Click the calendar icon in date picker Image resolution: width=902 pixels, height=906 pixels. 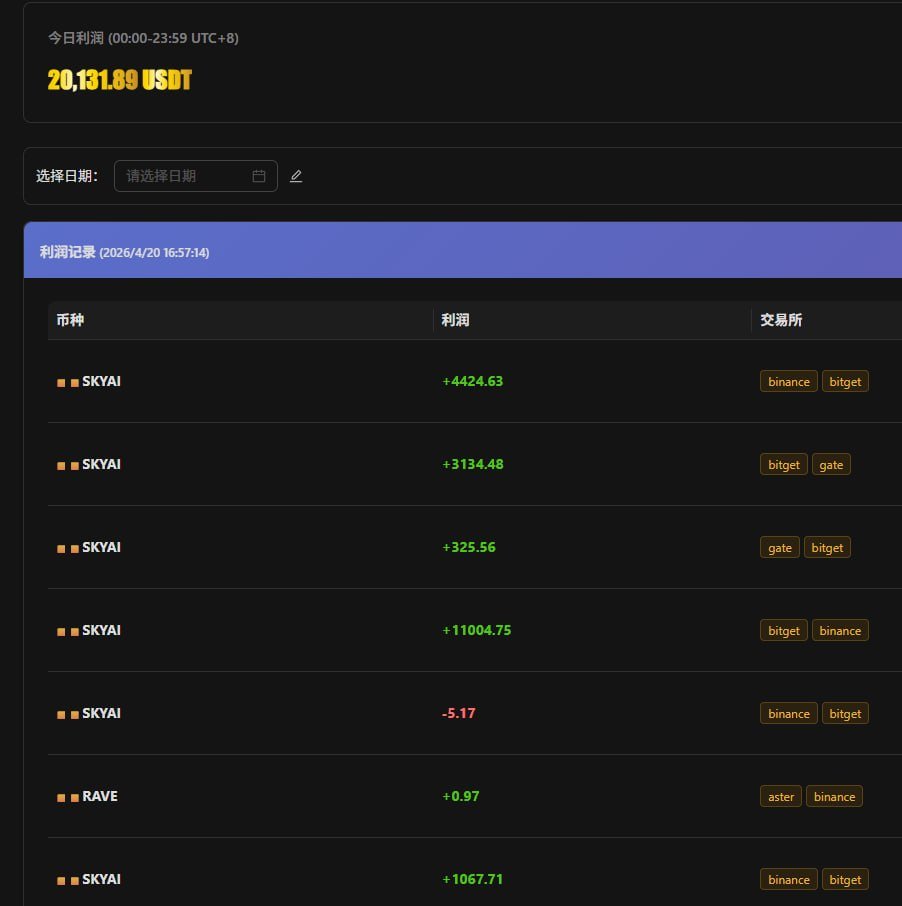[259, 176]
